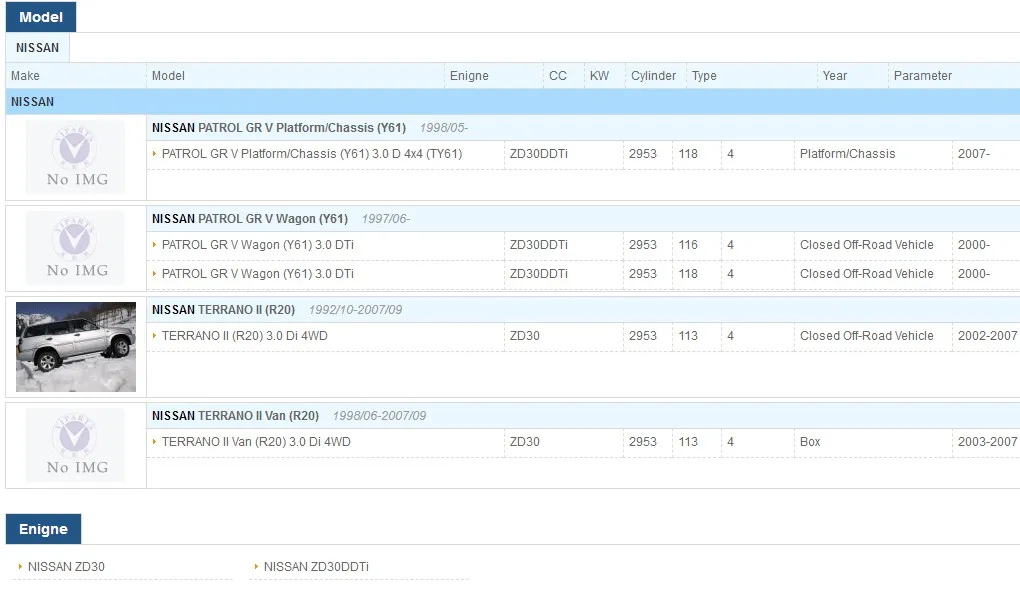Click NISSAN PATROL GR V Wagon (Y61) heading
Viewport: 1020px width, 589px height.
pyautogui.click(x=250, y=219)
